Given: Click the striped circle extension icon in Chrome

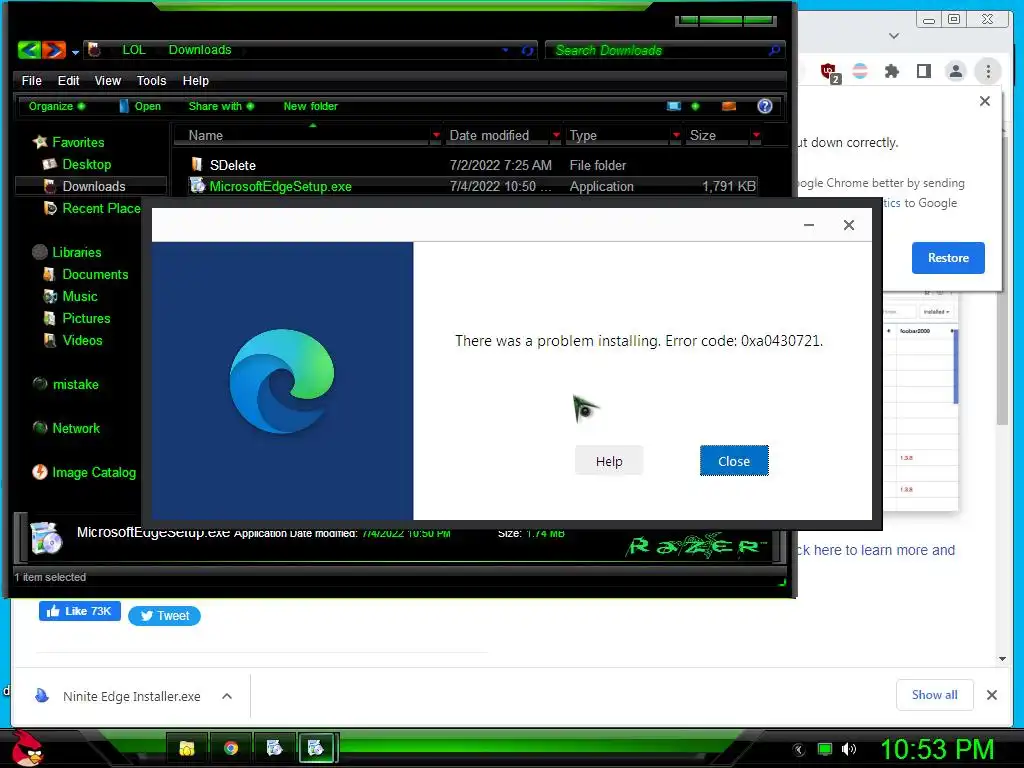Looking at the screenshot, I should (860, 71).
